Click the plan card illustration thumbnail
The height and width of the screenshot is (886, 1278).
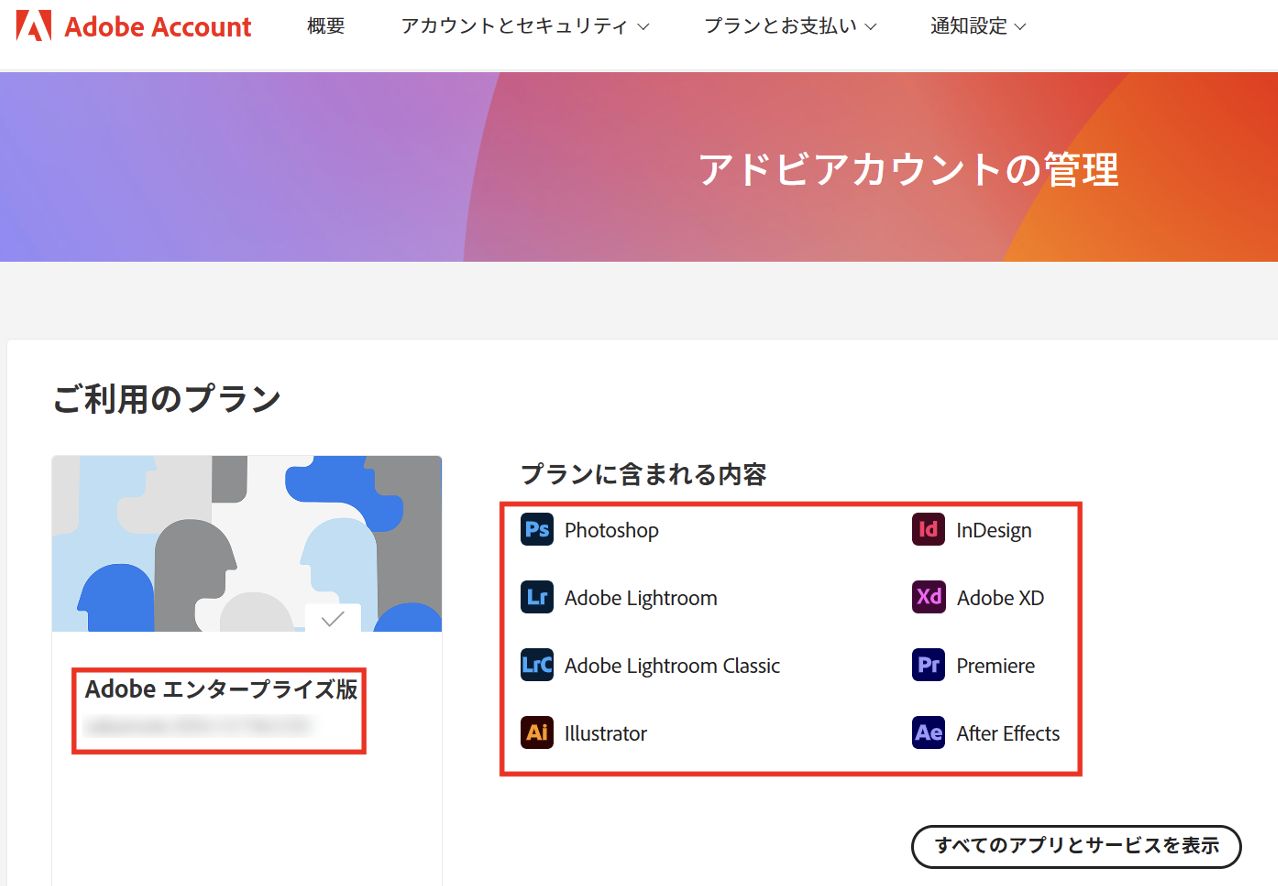pyautogui.click(x=247, y=544)
